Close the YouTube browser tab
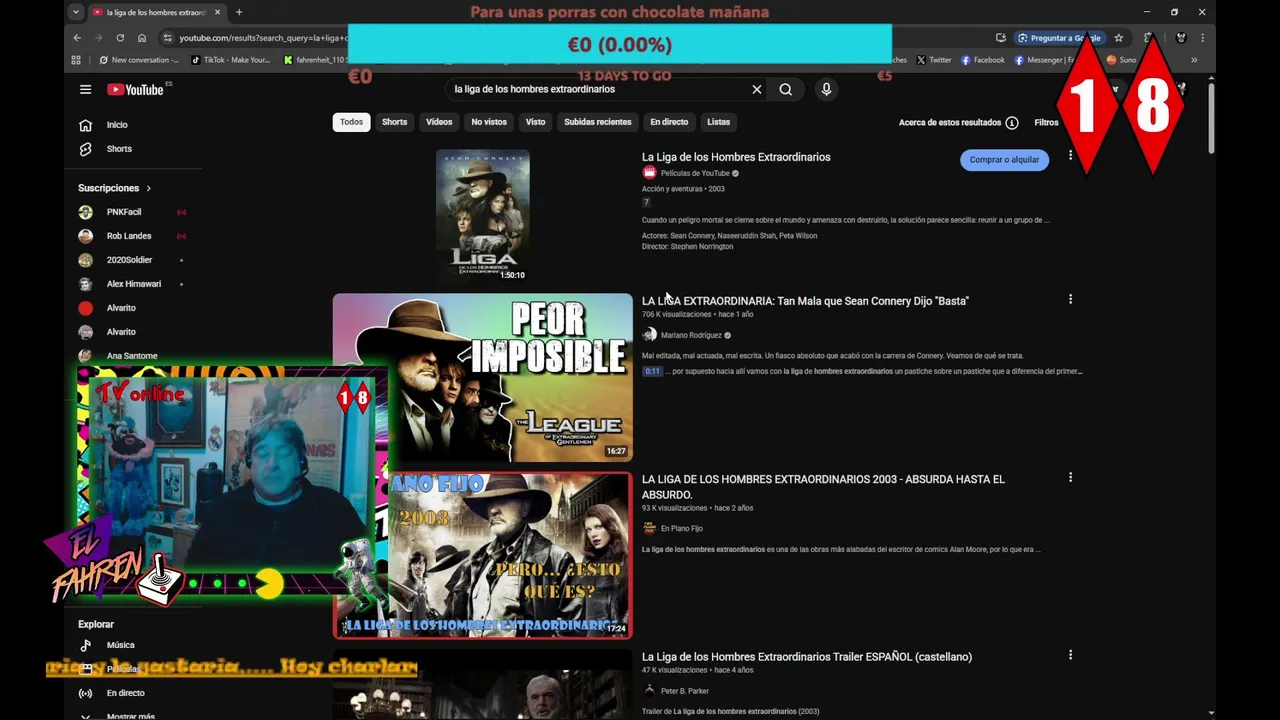This screenshot has width=1280, height=720. pyautogui.click(x=215, y=12)
